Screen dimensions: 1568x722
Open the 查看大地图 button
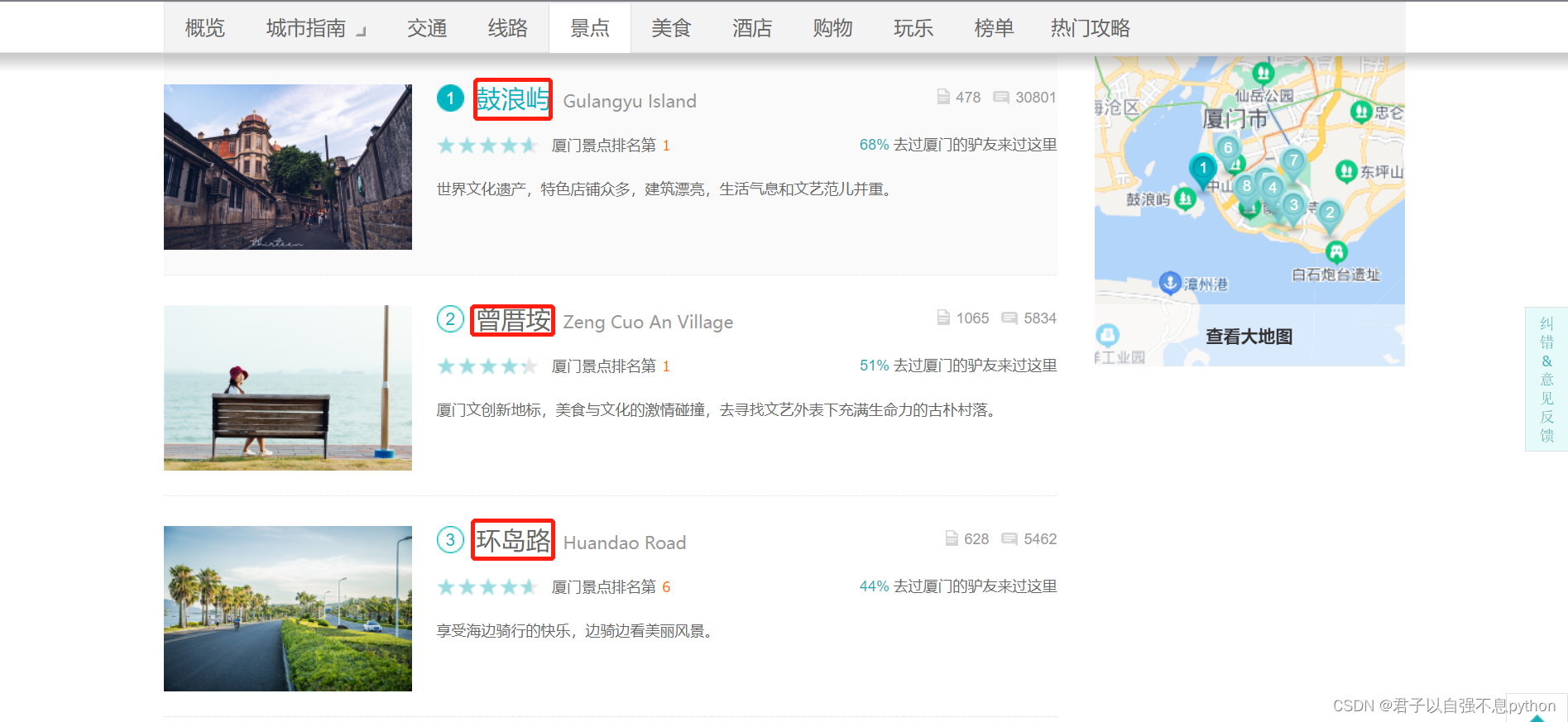coord(1249,336)
